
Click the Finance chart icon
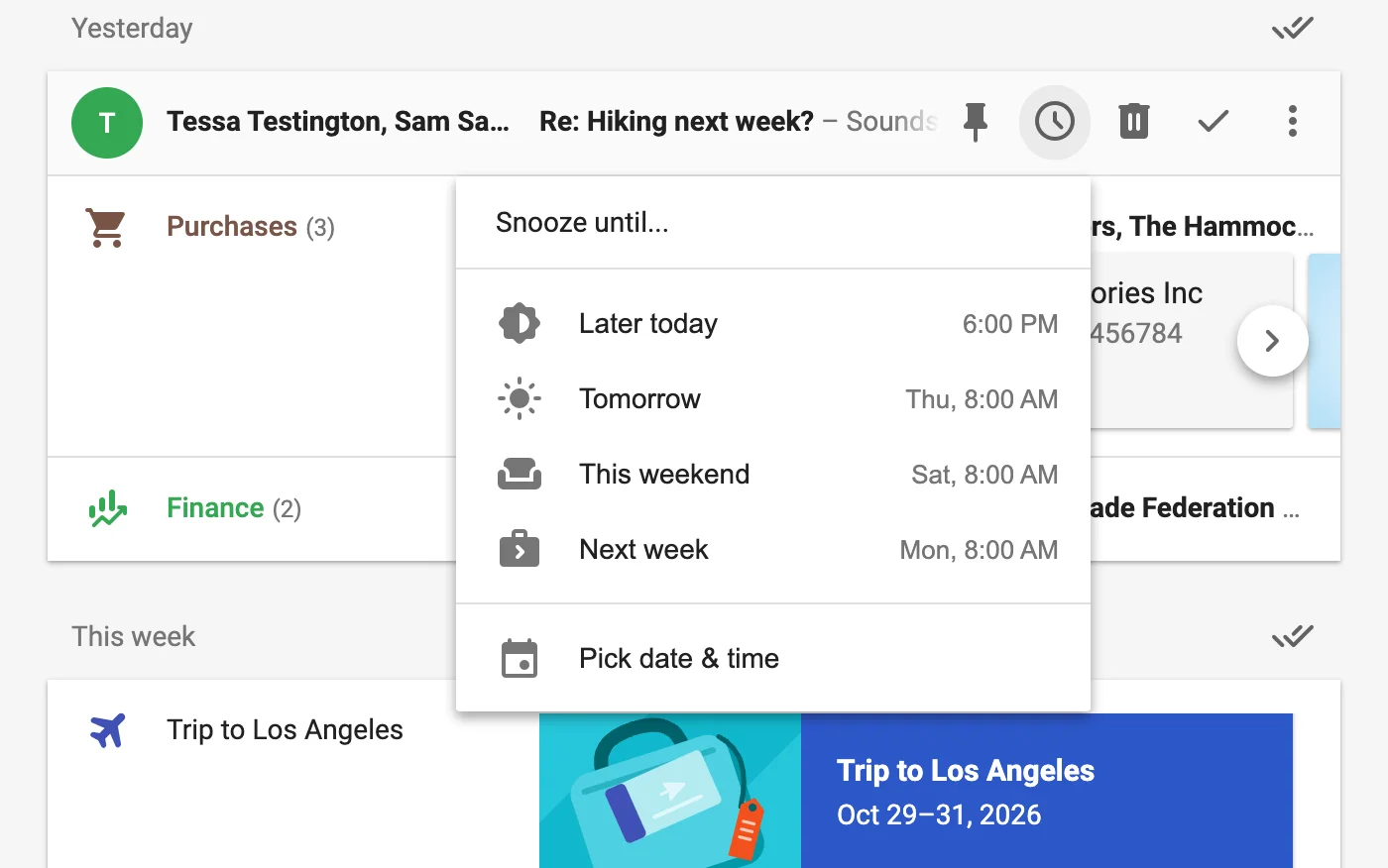(107, 508)
